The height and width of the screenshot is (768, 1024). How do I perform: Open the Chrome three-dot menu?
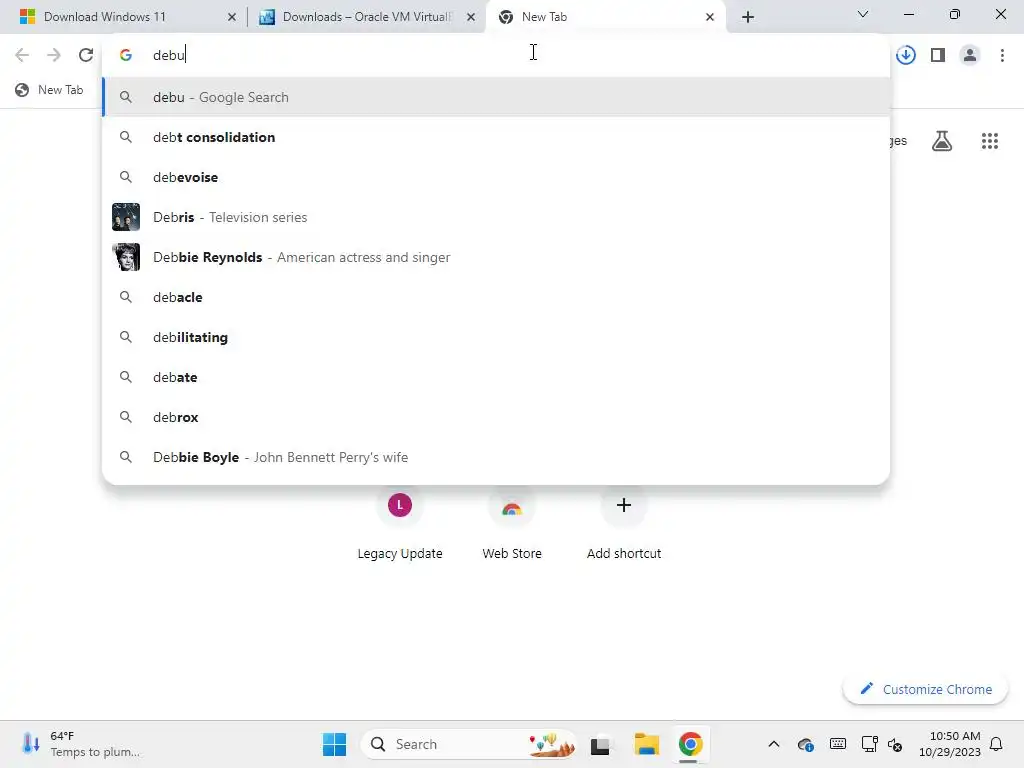[1002, 55]
